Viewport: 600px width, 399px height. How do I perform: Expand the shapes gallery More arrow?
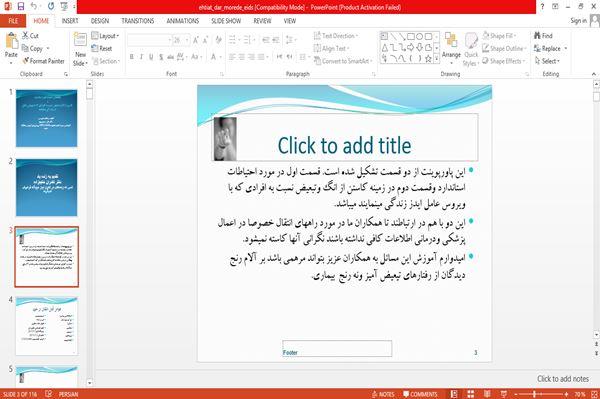click(436, 59)
